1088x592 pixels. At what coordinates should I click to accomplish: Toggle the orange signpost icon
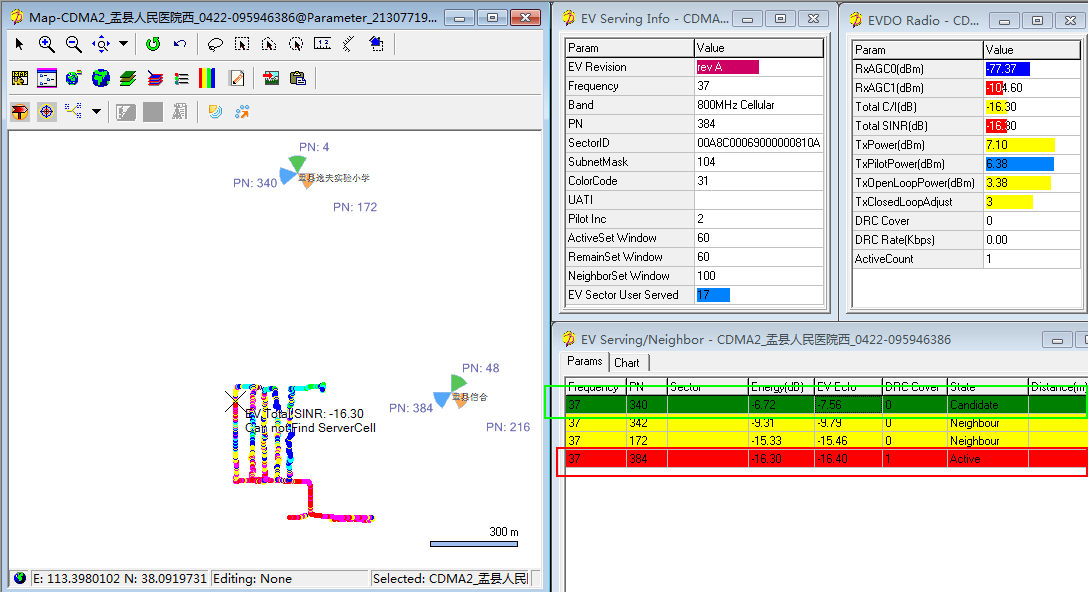[20, 112]
